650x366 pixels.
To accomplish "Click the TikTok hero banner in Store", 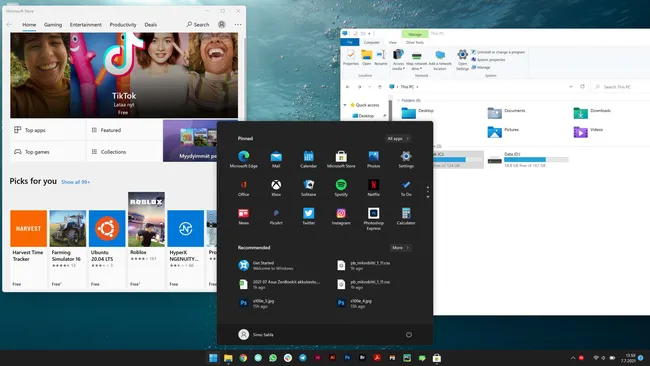I will click(124, 75).
